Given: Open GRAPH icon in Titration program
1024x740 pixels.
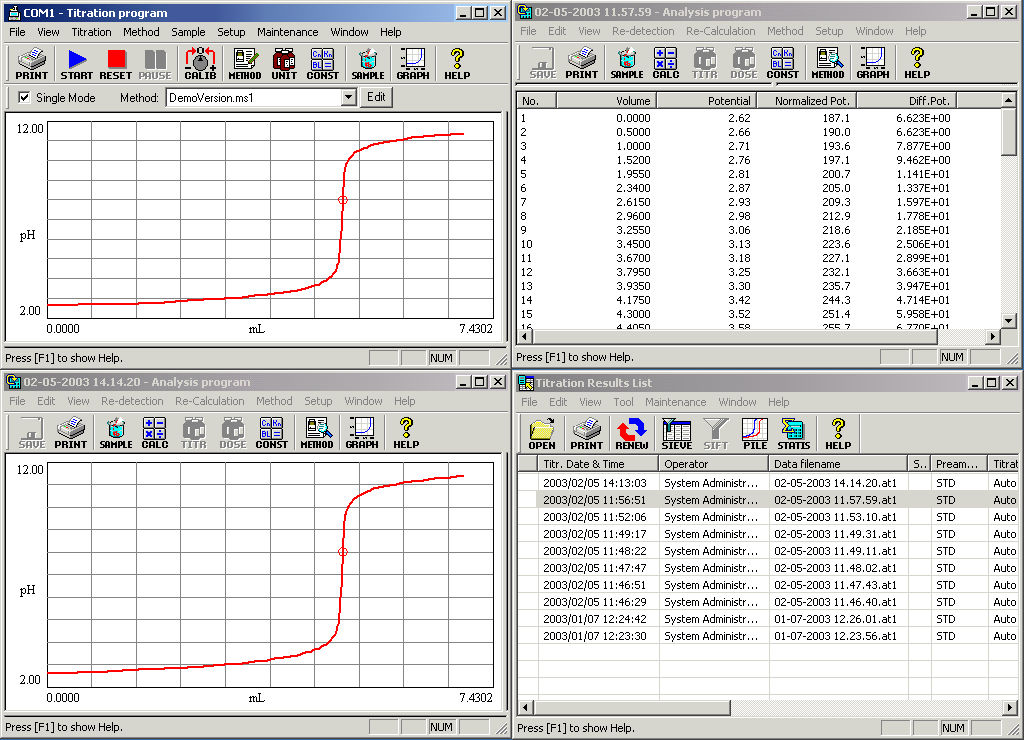Looking at the screenshot, I should [x=413, y=64].
